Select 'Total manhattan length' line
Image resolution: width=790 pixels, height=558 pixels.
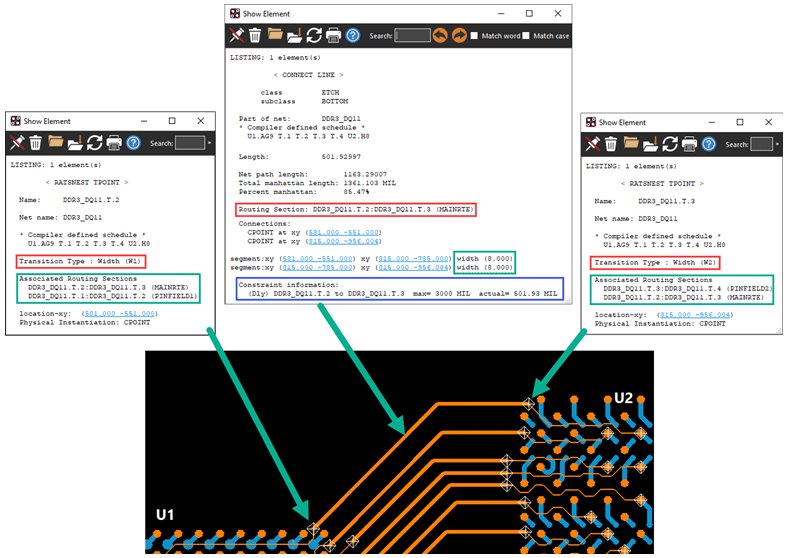tap(317, 183)
